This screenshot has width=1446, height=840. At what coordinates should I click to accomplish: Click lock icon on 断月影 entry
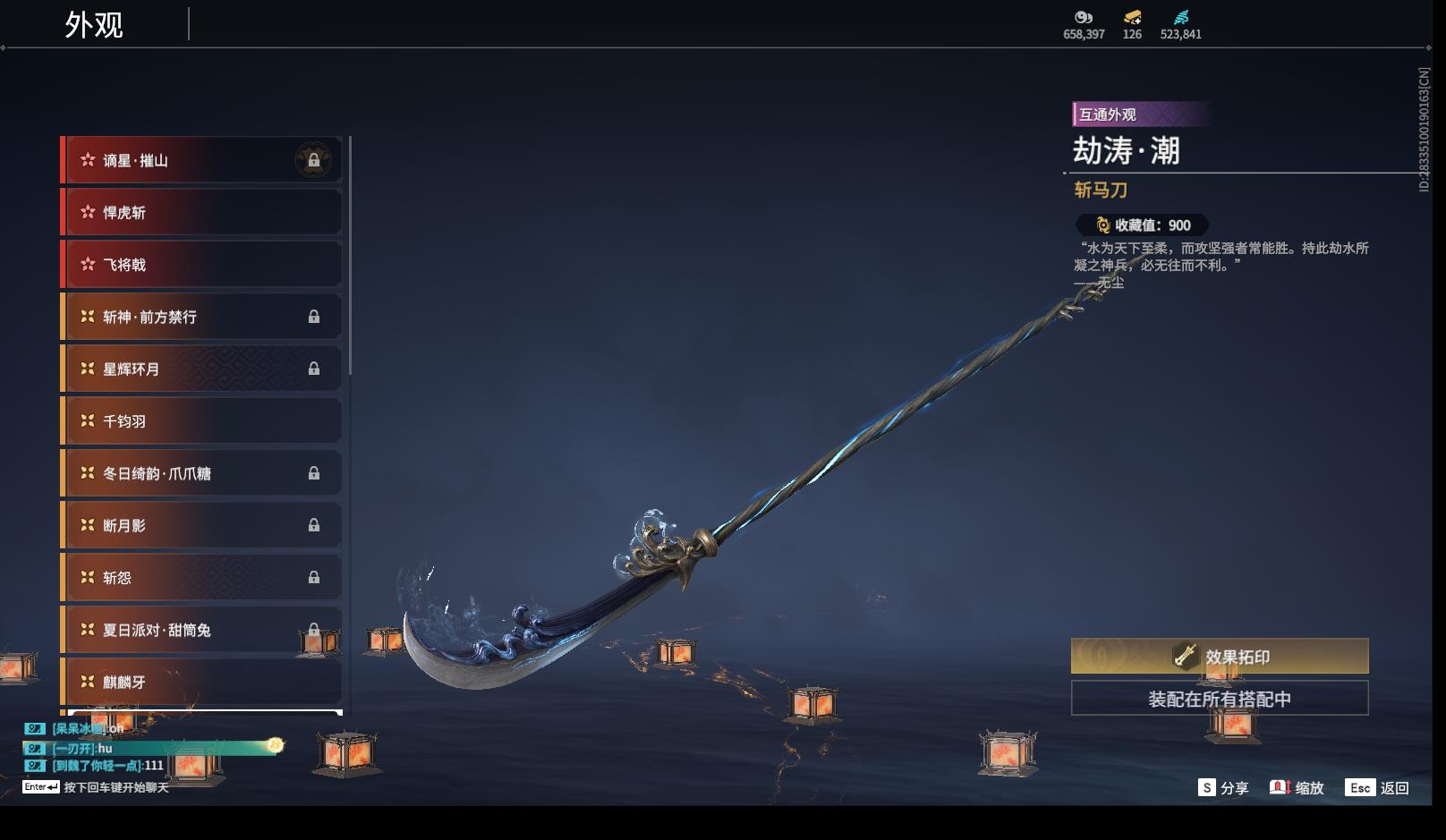[x=314, y=525]
